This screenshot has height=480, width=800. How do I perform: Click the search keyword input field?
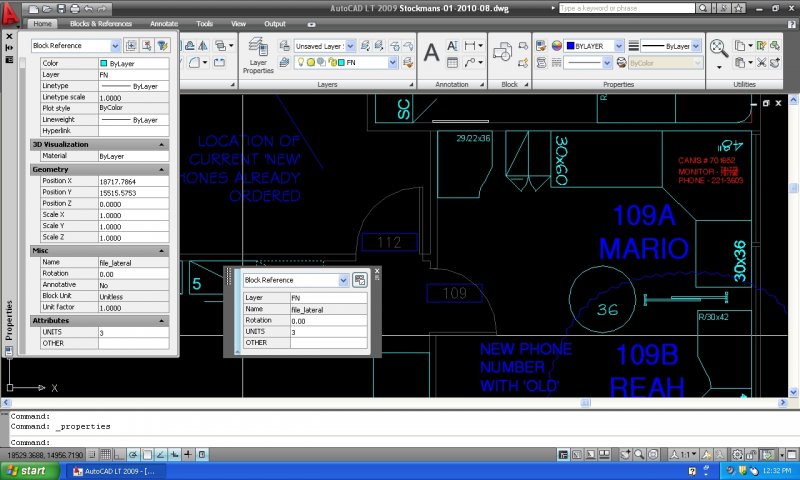(x=627, y=8)
